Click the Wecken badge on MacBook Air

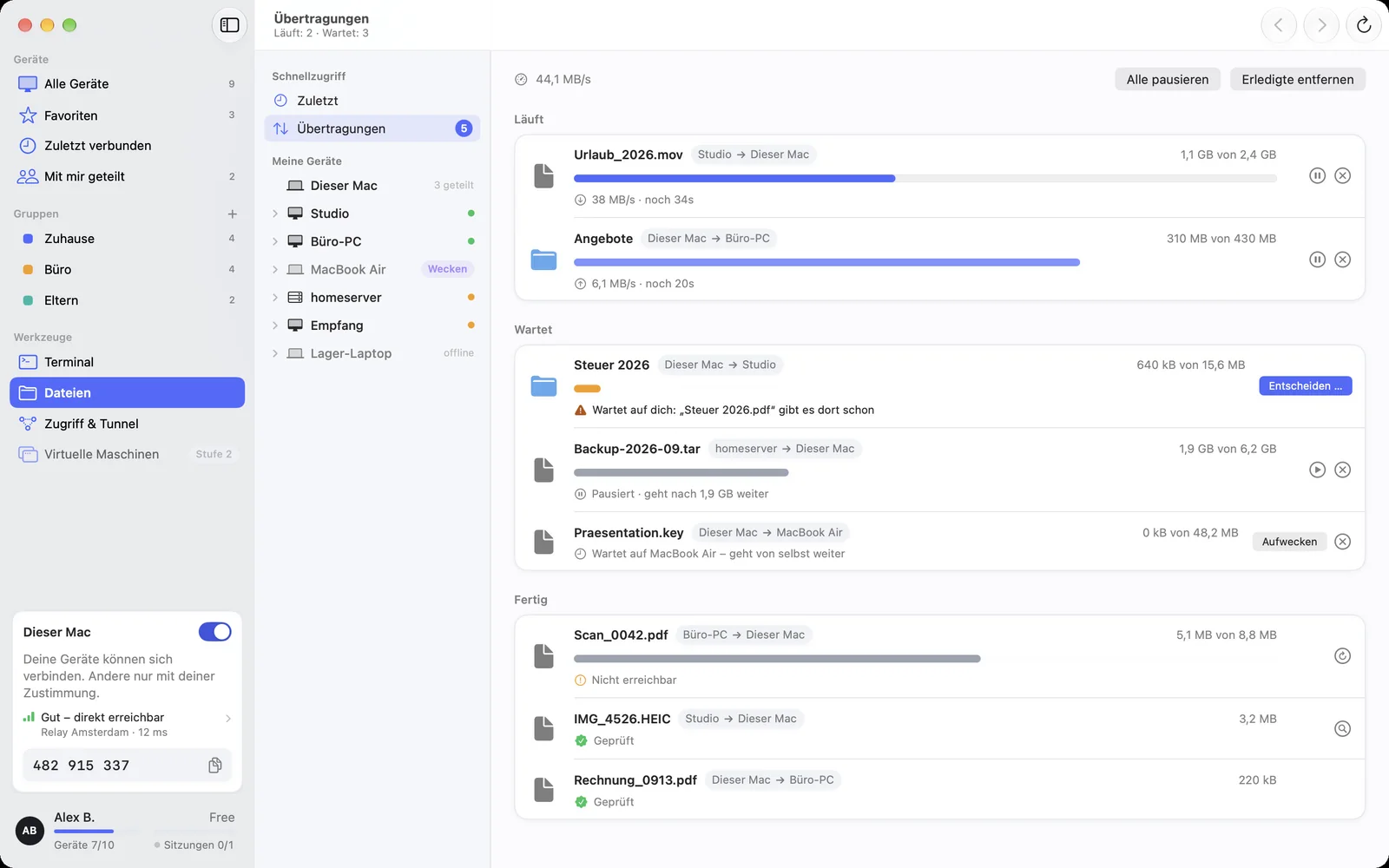click(x=447, y=269)
